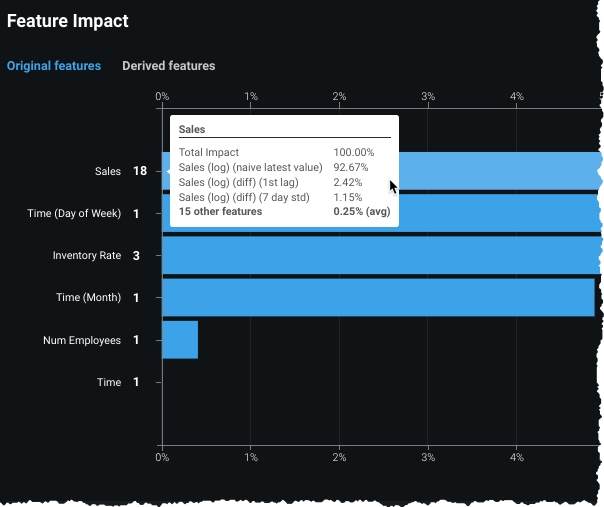Click '15 other features' in tooltip
The height and width of the screenshot is (507, 604).
tap(220, 212)
